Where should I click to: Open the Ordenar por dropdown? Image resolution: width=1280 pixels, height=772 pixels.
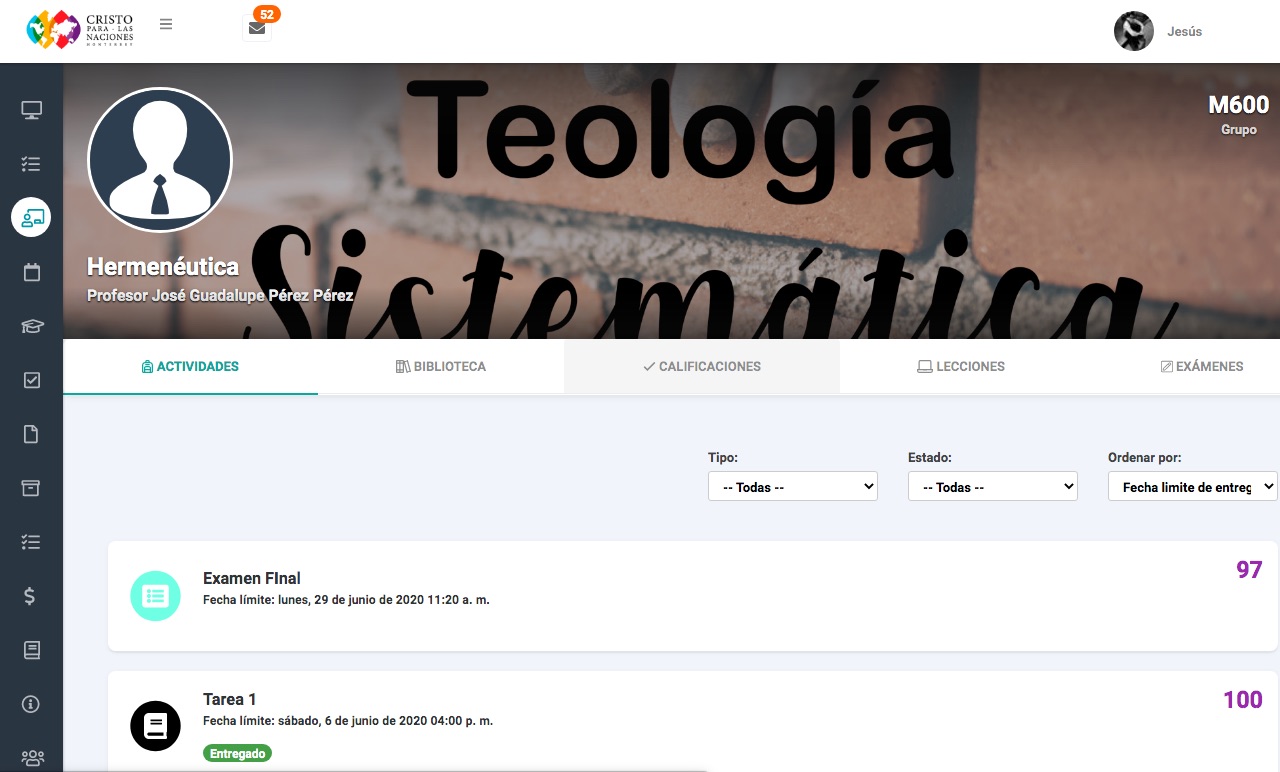click(x=1192, y=487)
